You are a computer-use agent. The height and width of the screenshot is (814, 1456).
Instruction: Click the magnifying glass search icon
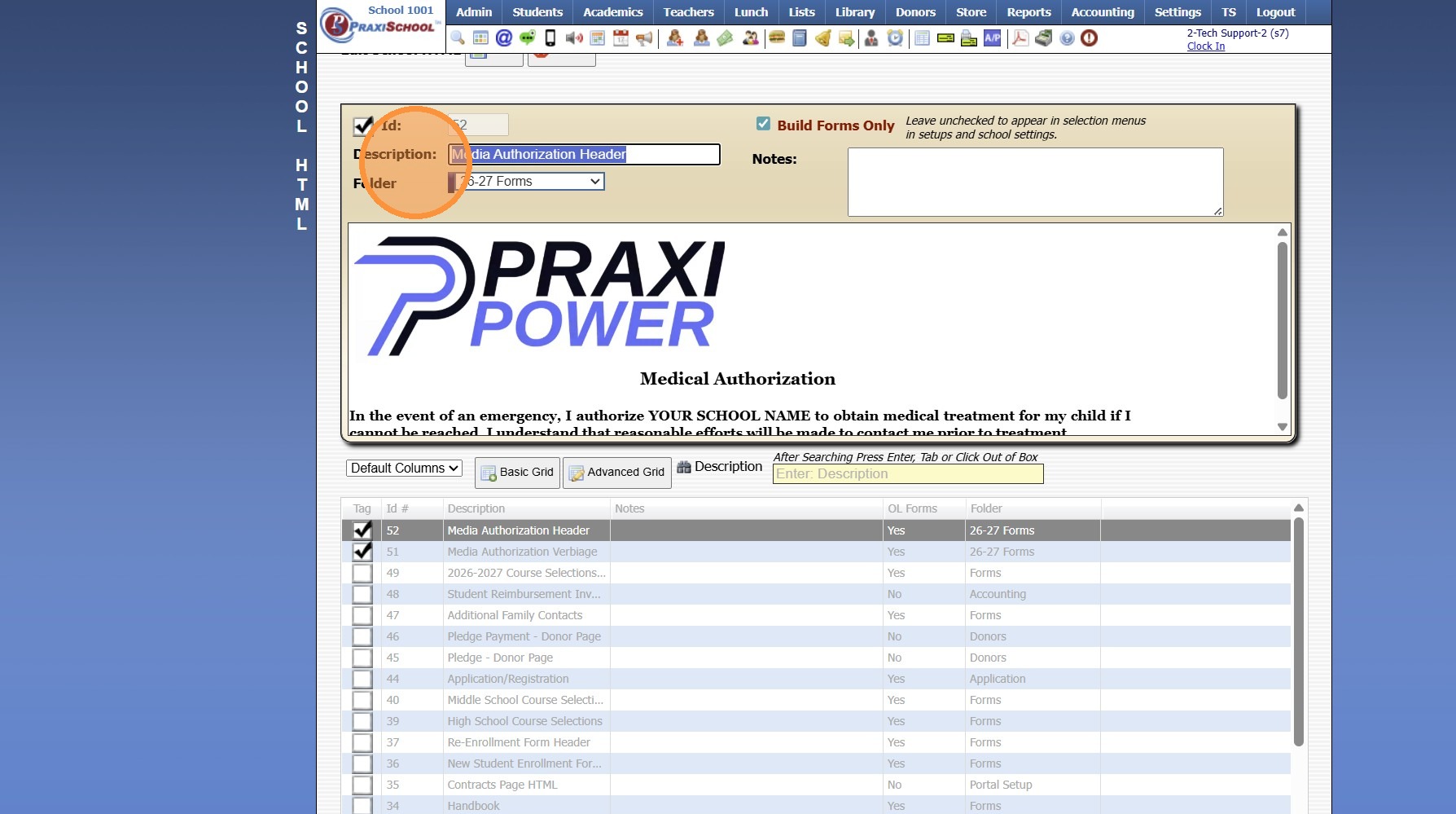click(458, 38)
